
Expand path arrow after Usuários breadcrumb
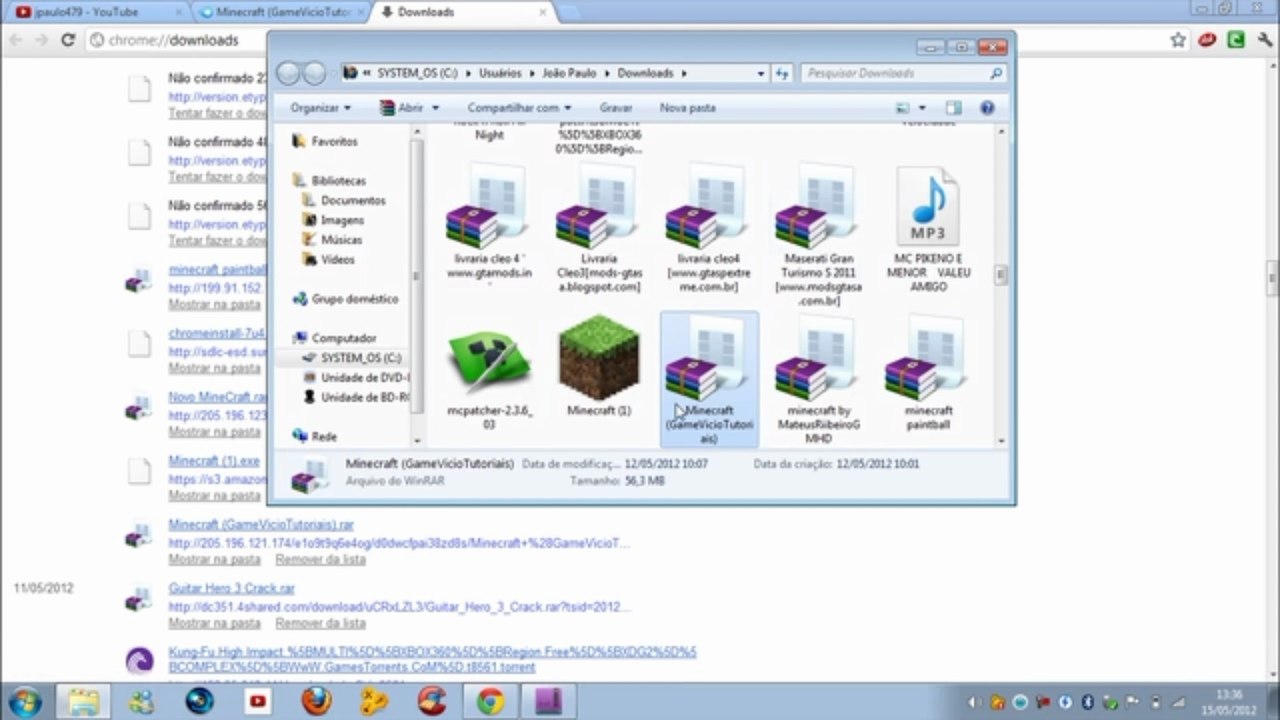[531, 73]
